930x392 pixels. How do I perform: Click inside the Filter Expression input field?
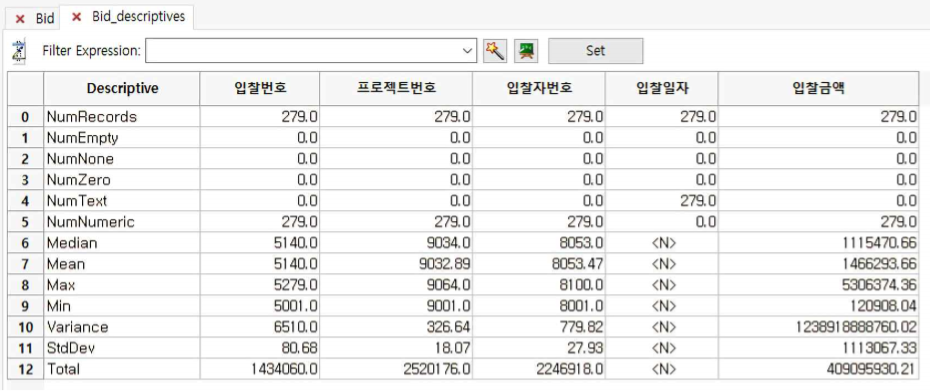302,51
